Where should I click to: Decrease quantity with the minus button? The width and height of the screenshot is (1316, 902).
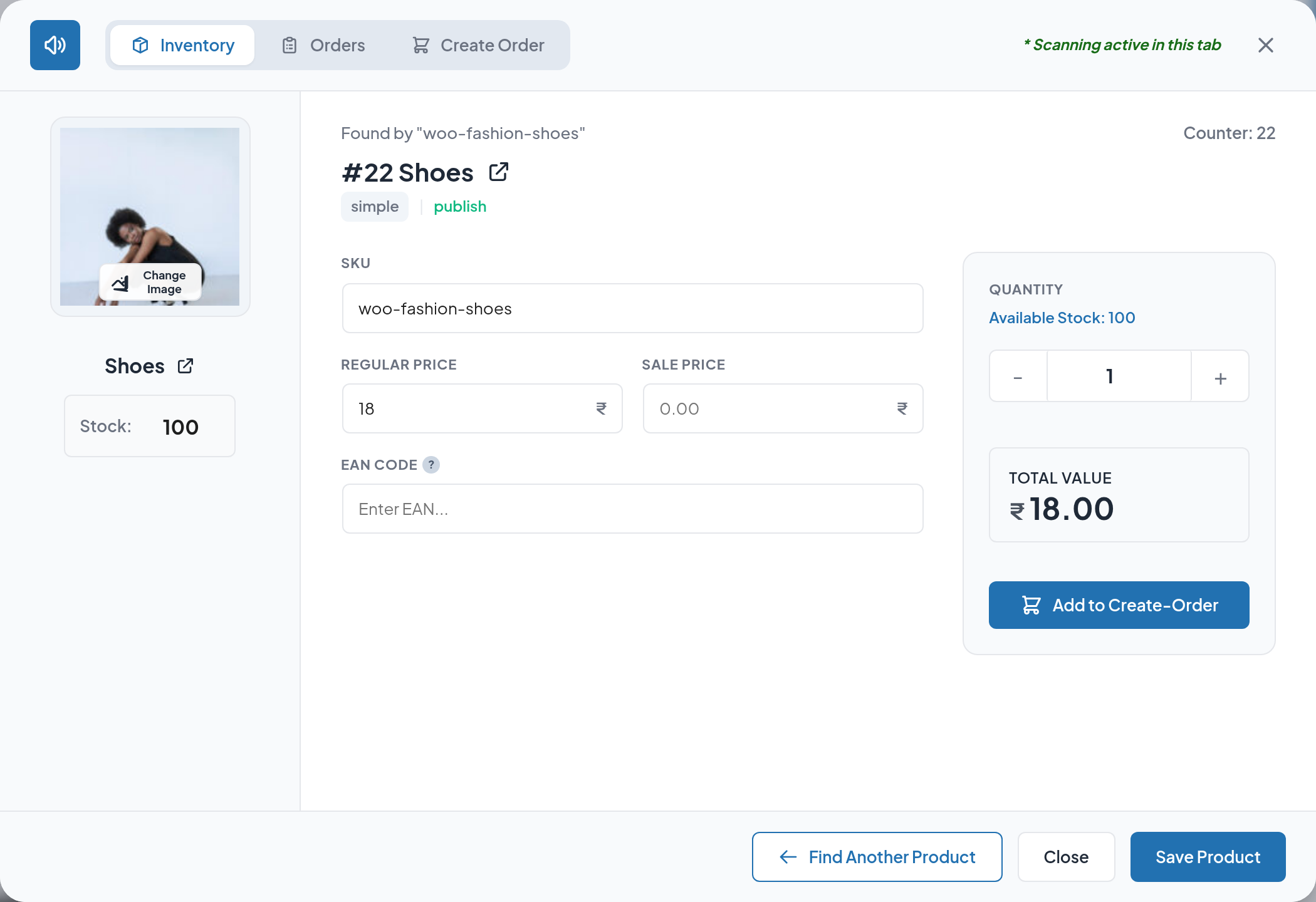pos(1018,376)
